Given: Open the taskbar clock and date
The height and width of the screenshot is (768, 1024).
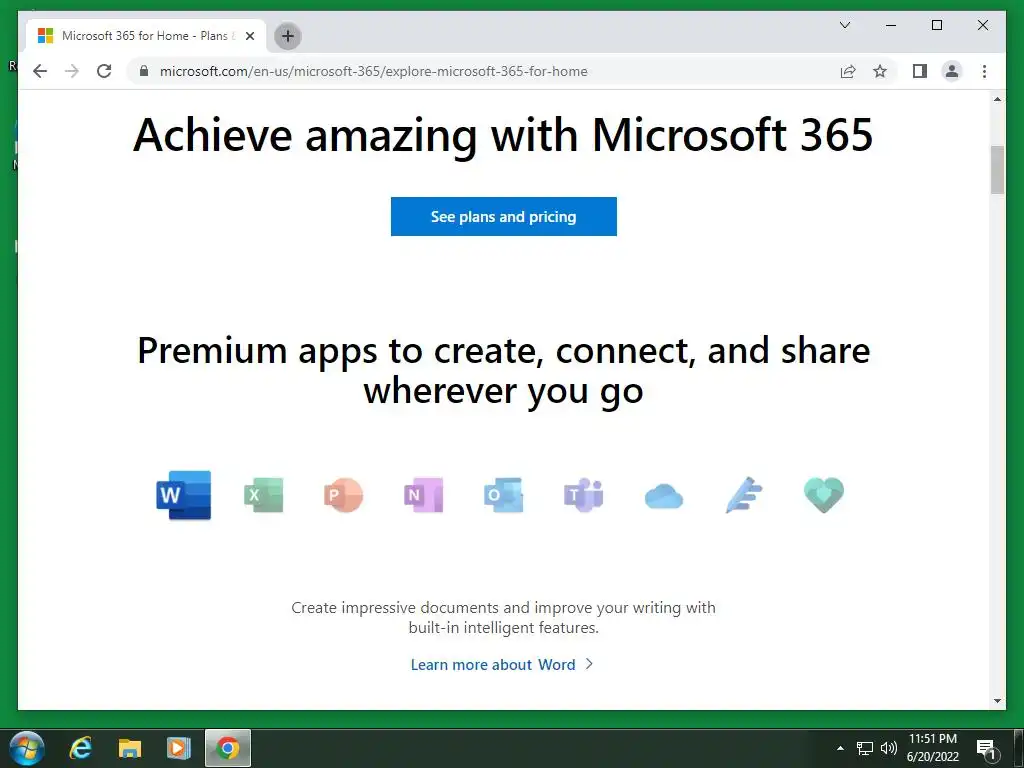Looking at the screenshot, I should [933, 748].
